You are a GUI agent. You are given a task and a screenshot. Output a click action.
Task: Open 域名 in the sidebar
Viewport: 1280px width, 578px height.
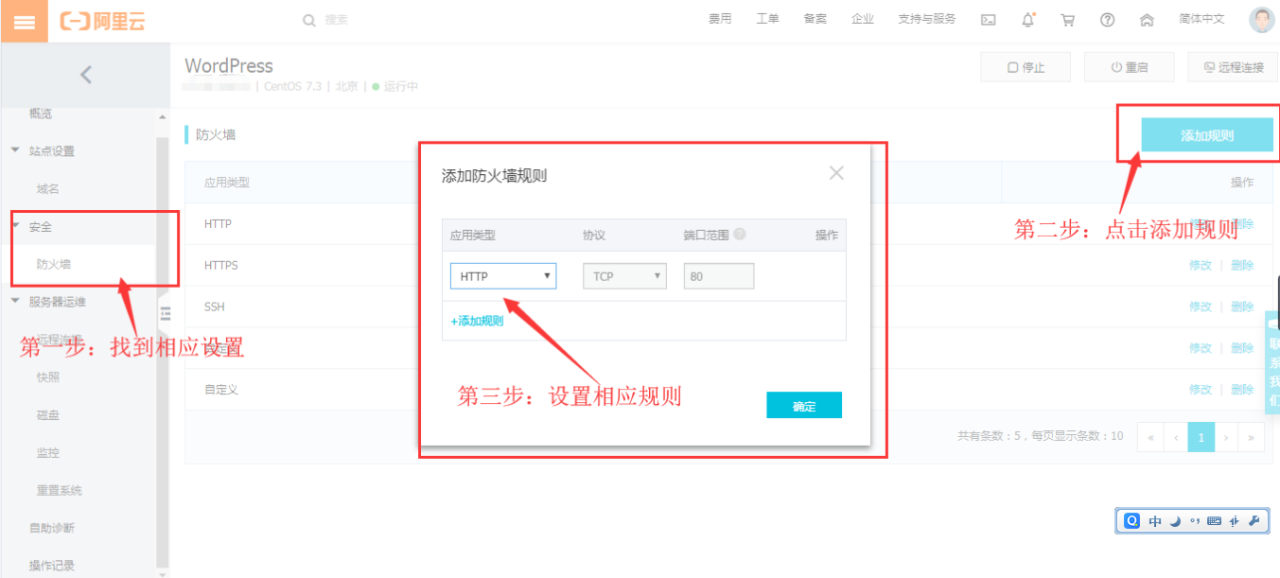click(x=48, y=189)
